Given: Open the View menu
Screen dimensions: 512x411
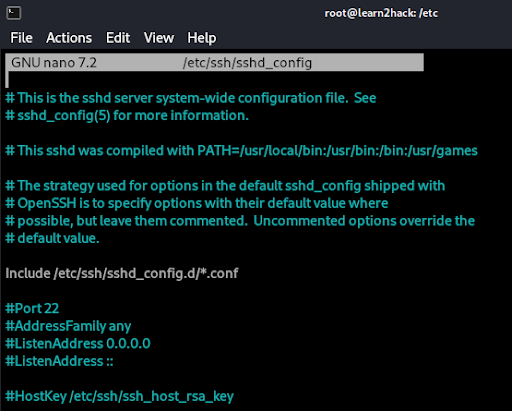Looking at the screenshot, I should [x=159, y=38].
